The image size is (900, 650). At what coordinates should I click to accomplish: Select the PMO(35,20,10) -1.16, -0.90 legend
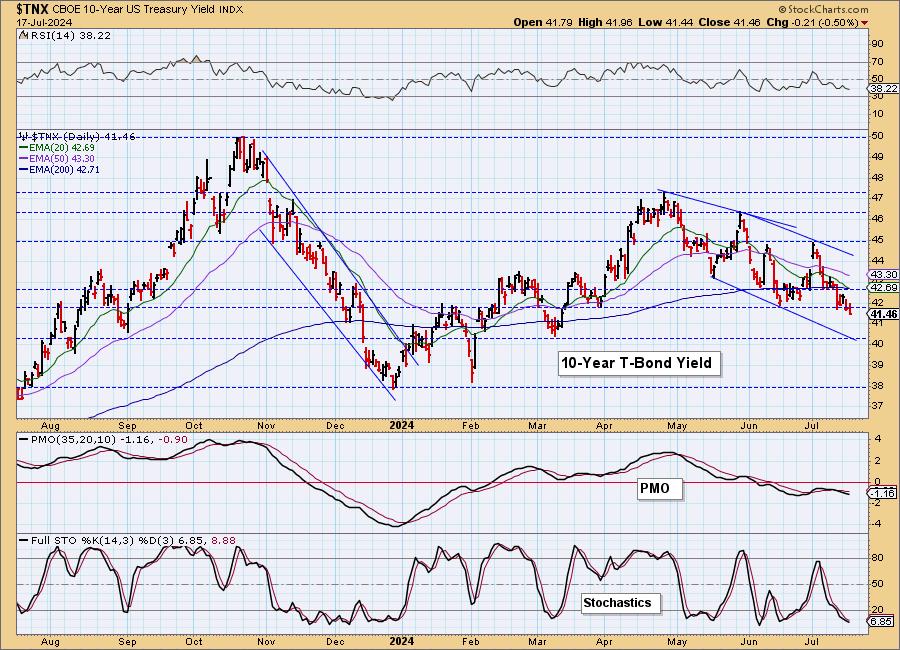(x=104, y=440)
